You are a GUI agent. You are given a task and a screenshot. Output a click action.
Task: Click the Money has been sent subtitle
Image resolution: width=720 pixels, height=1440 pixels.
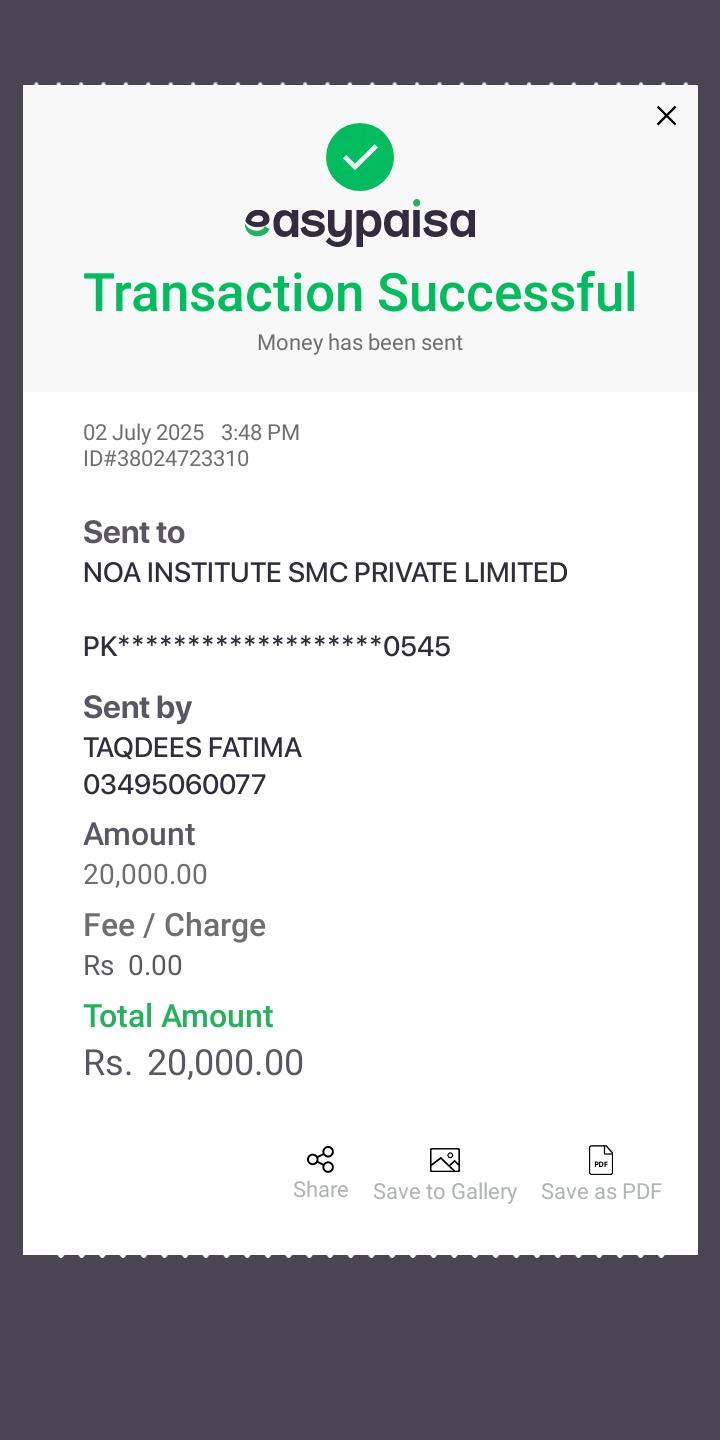pos(360,343)
